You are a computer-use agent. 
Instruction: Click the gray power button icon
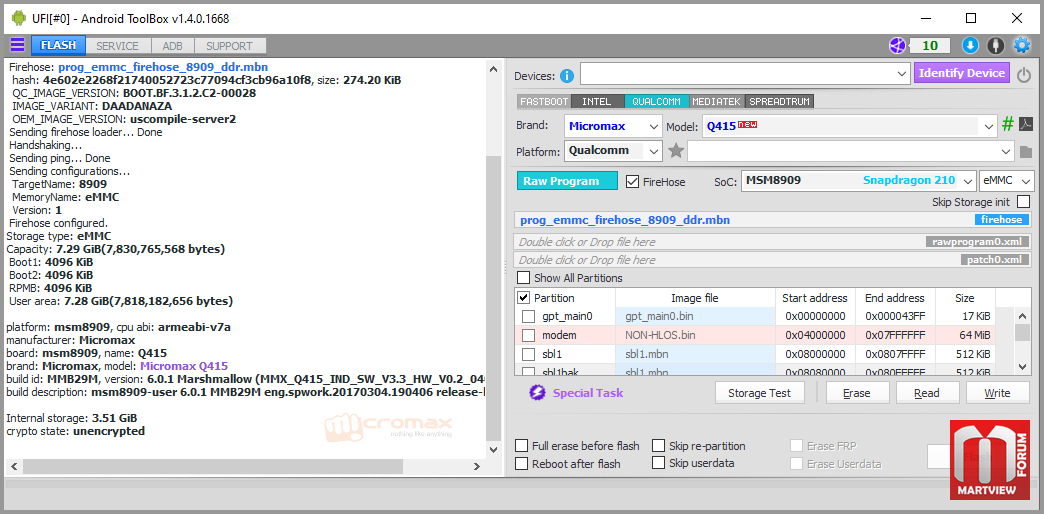click(1024, 75)
